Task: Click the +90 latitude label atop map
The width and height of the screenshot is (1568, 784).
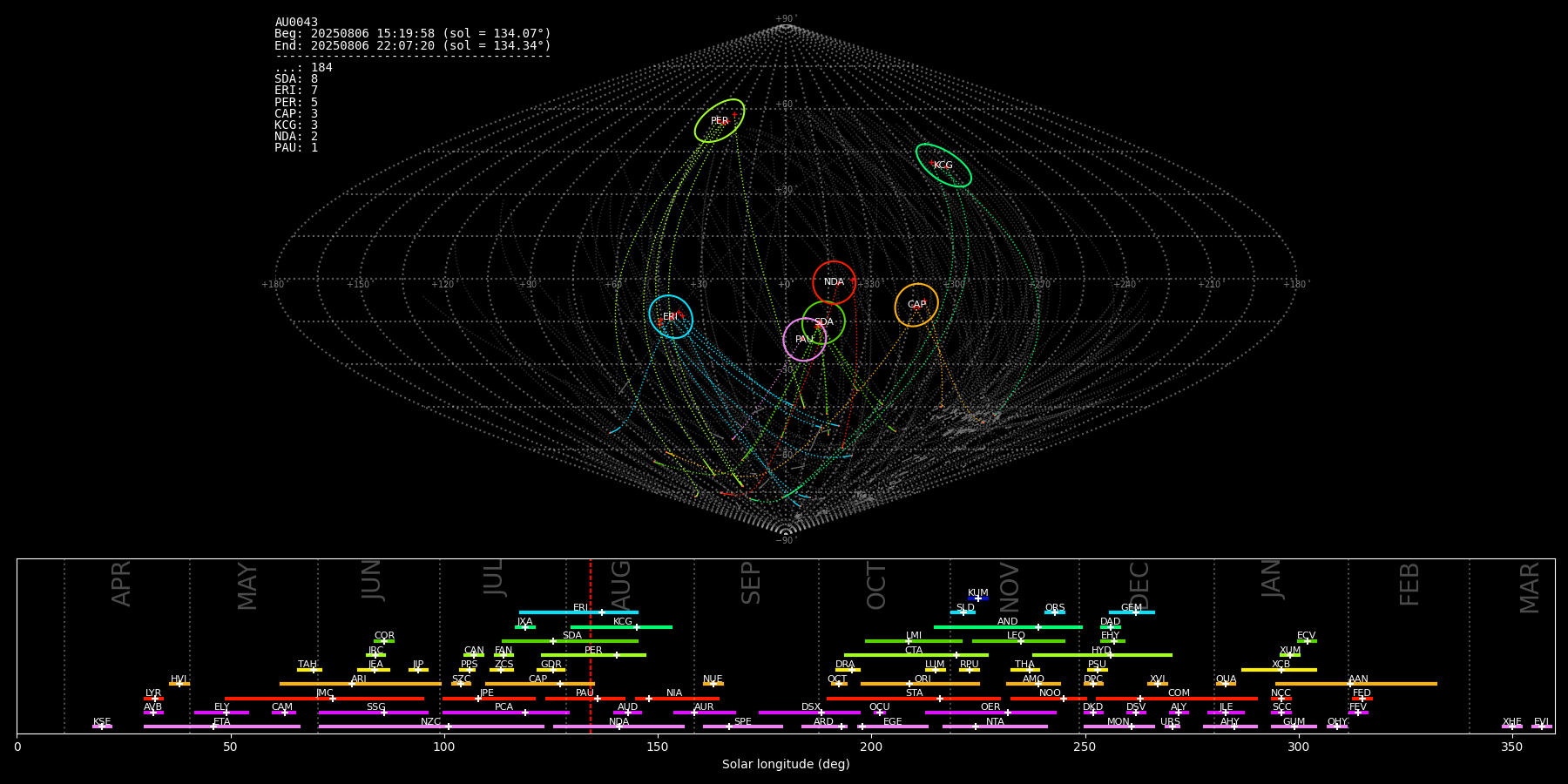Action: (785, 19)
